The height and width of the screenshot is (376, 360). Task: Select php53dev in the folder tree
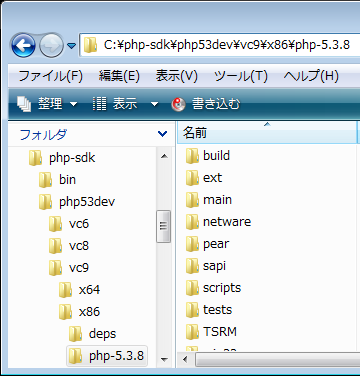(x=87, y=202)
